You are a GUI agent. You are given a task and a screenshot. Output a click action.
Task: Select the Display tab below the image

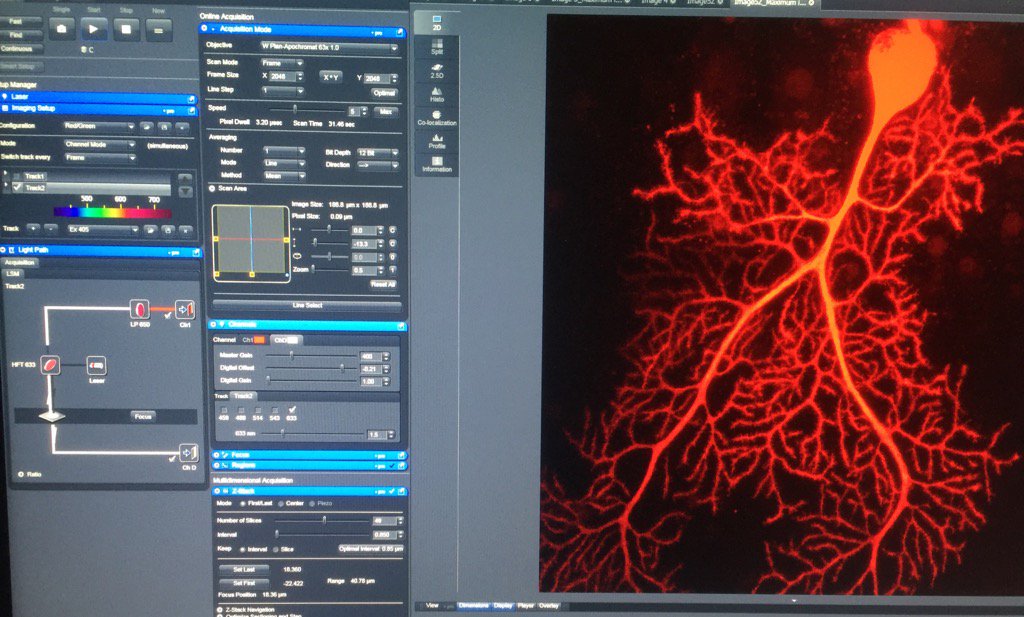coord(503,606)
